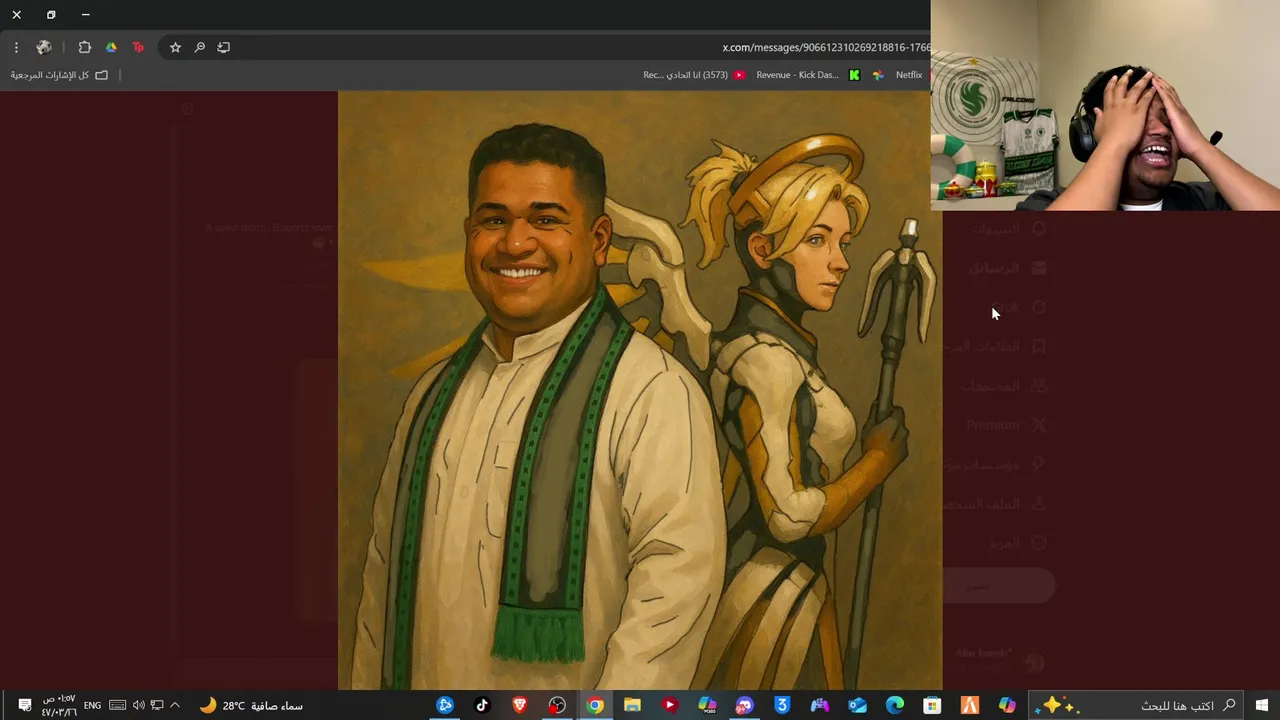1280x720 pixels.
Task: Open Brave browser from the taskbar
Action: (x=519, y=706)
